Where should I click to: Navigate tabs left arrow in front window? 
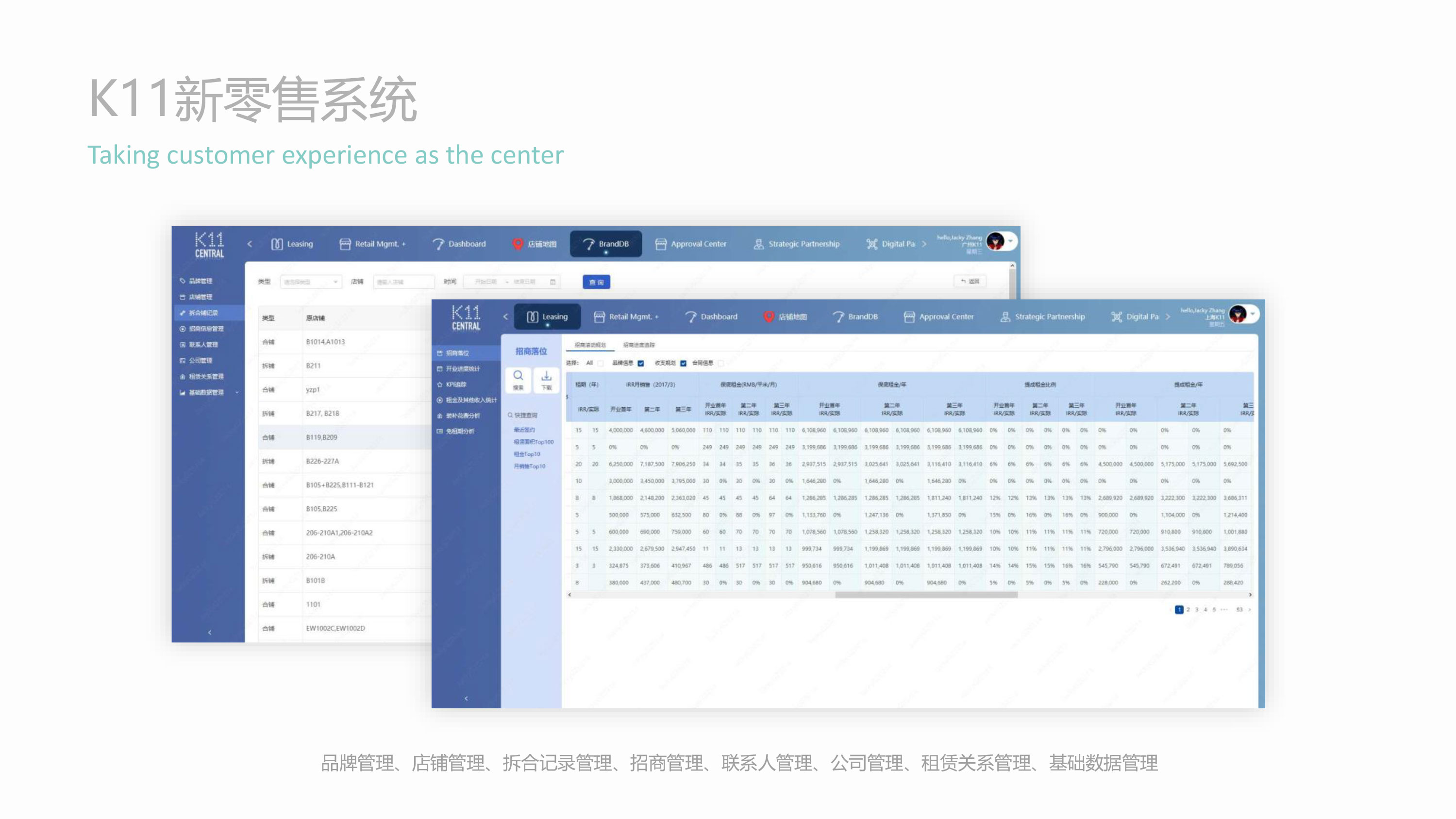point(505,317)
